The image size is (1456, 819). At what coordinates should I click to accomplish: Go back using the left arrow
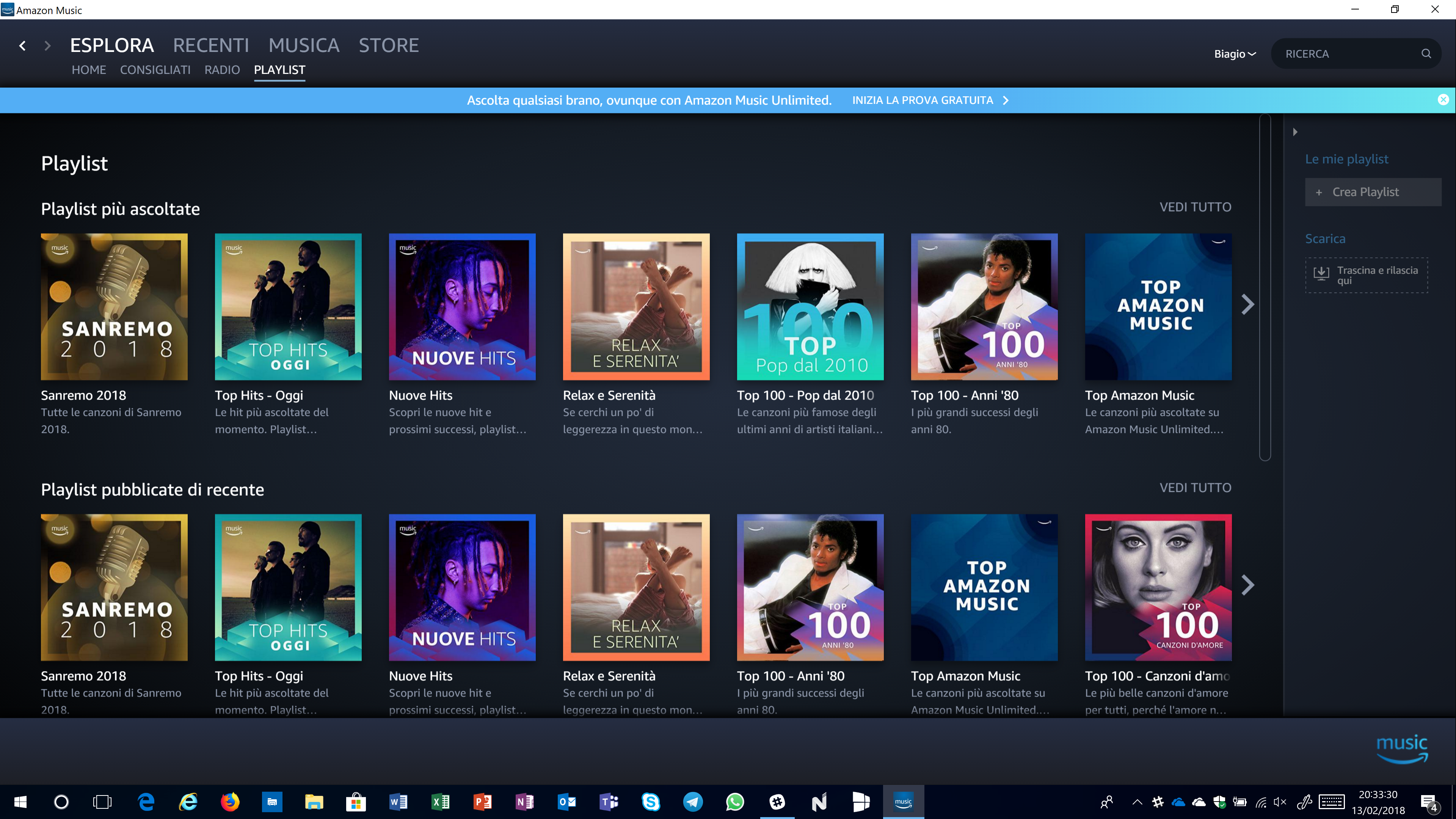pyautogui.click(x=23, y=46)
